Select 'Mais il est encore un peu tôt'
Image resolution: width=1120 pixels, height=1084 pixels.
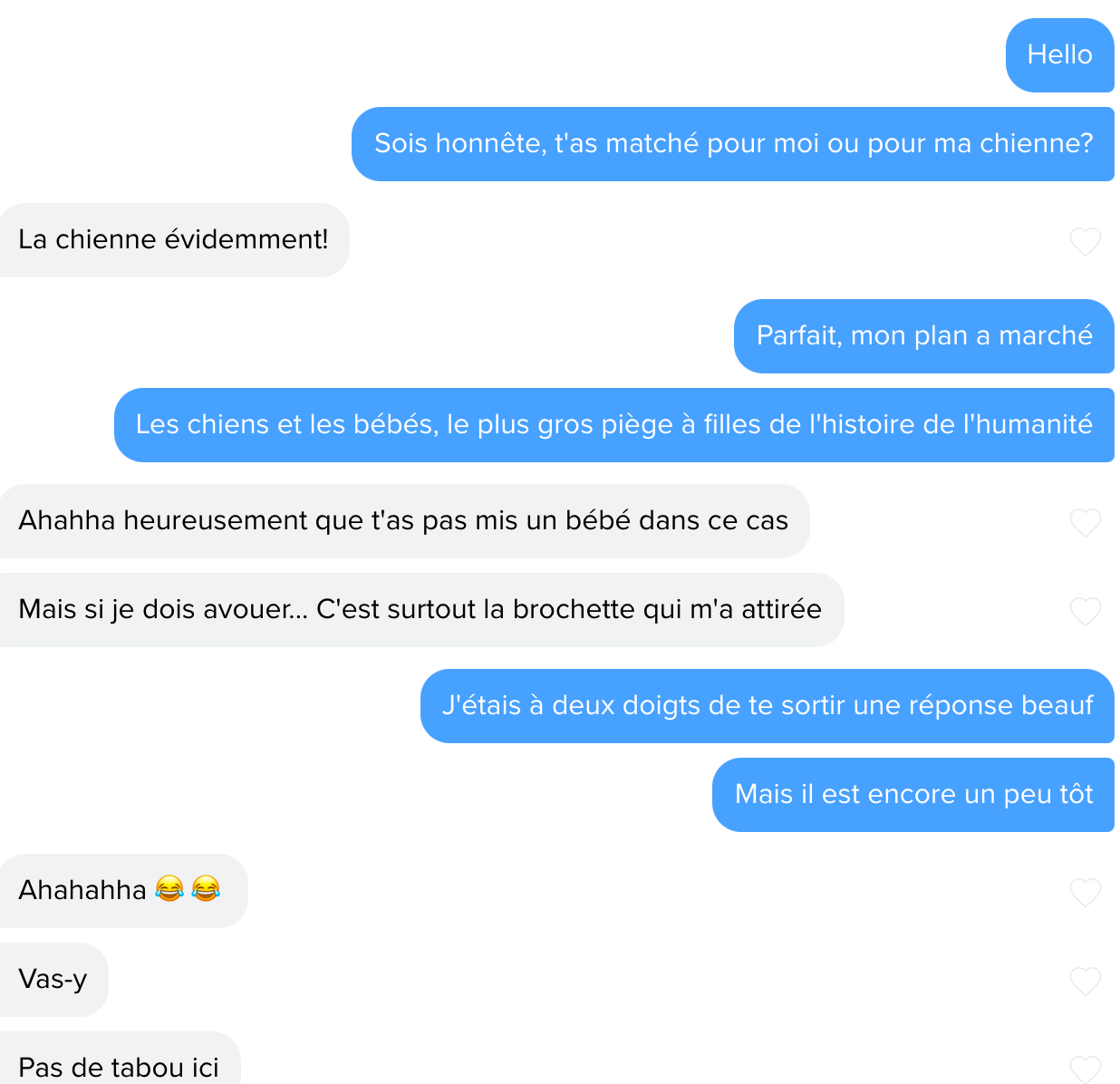pos(913,795)
